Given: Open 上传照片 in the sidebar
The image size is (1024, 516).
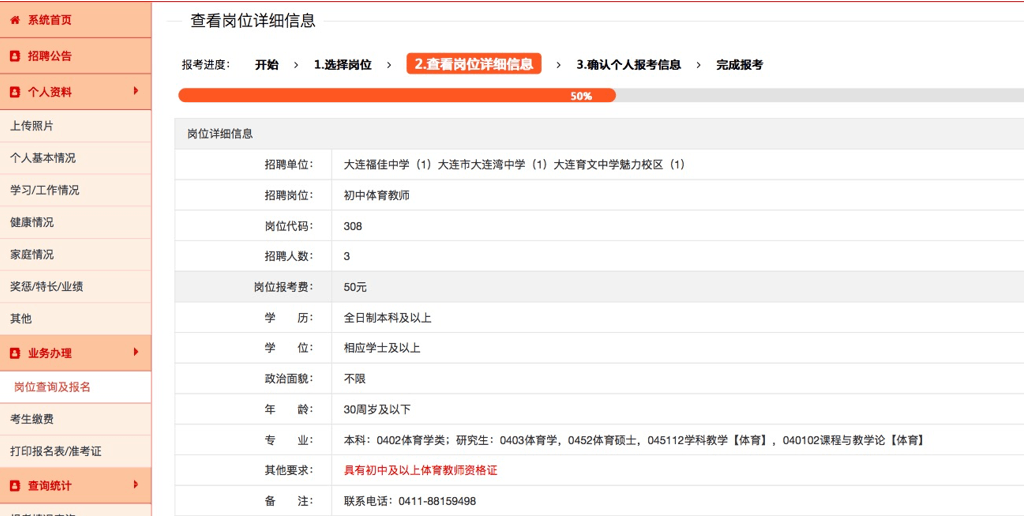Looking at the screenshot, I should click(x=32, y=126).
